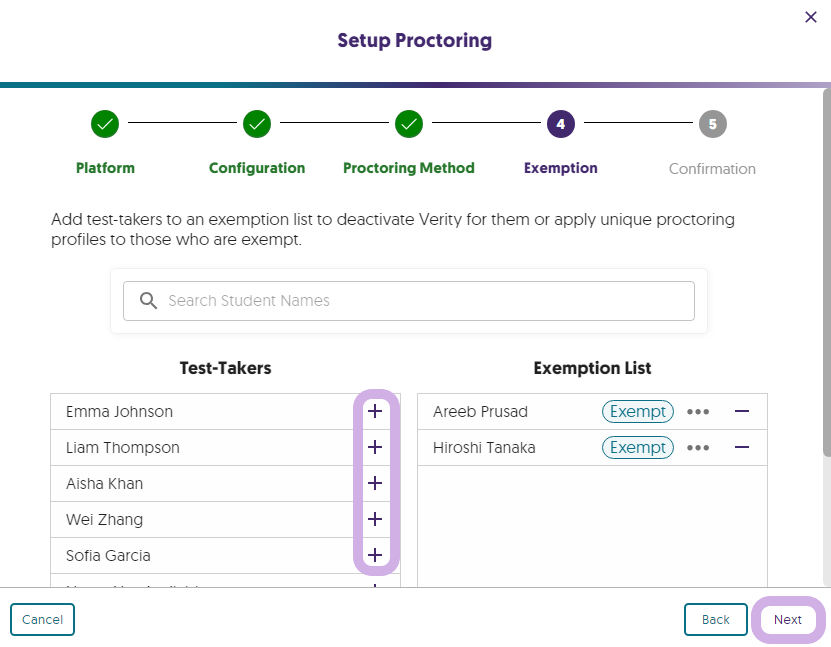Click the Back button
The image size is (831, 647).
tap(715, 619)
